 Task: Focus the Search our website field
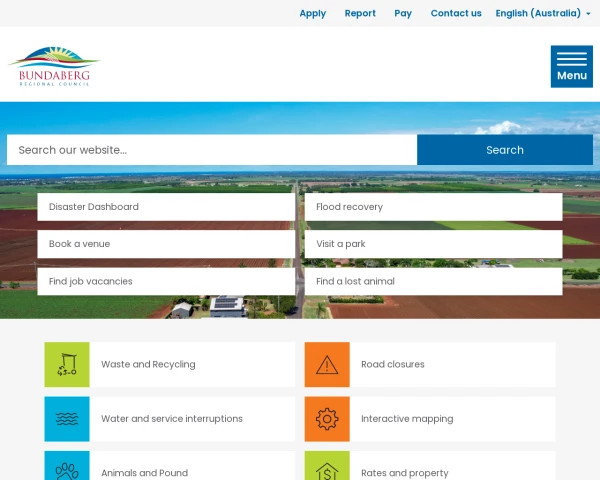(x=212, y=150)
